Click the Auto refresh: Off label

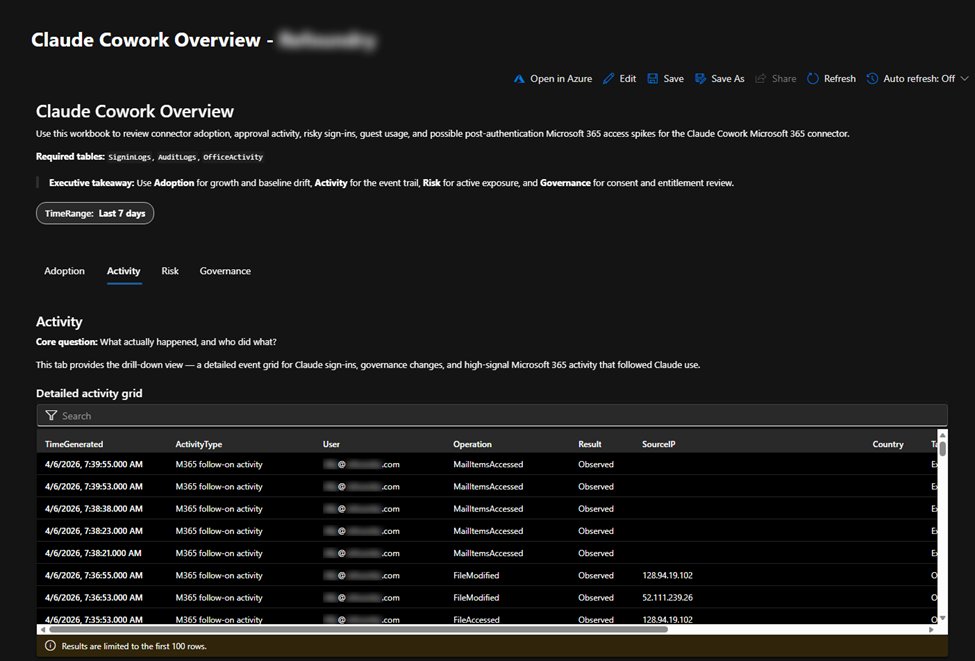(919, 79)
